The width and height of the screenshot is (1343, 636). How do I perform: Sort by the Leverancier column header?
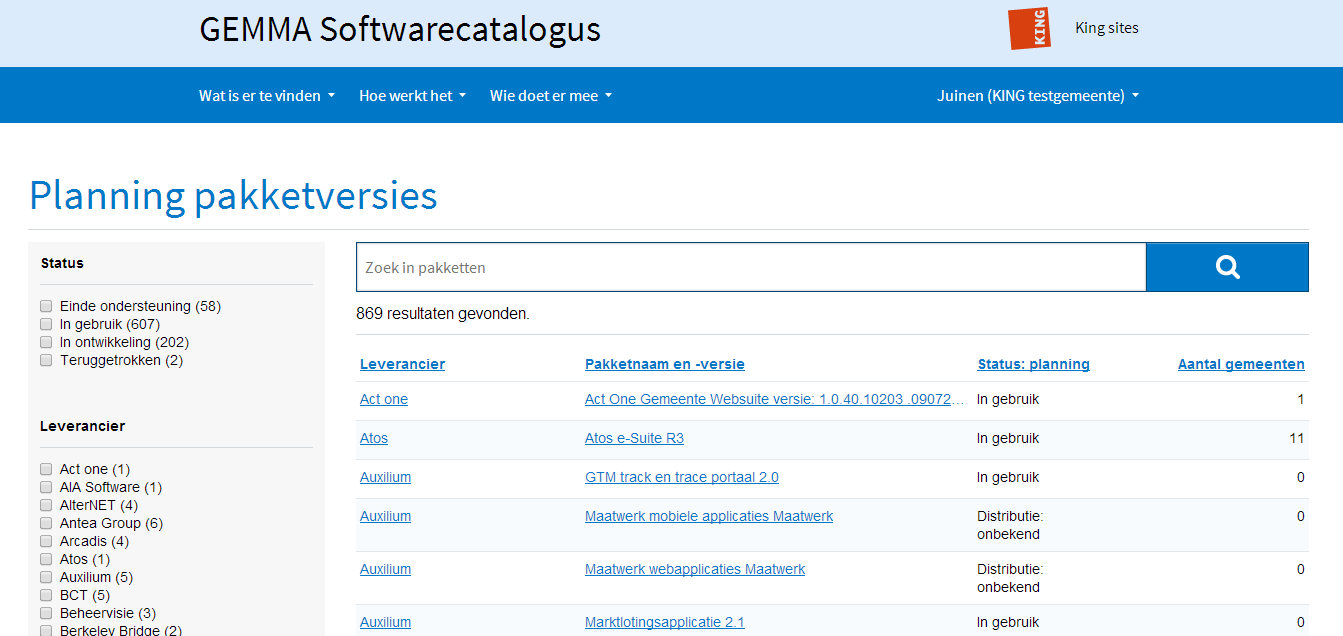[x=402, y=364]
